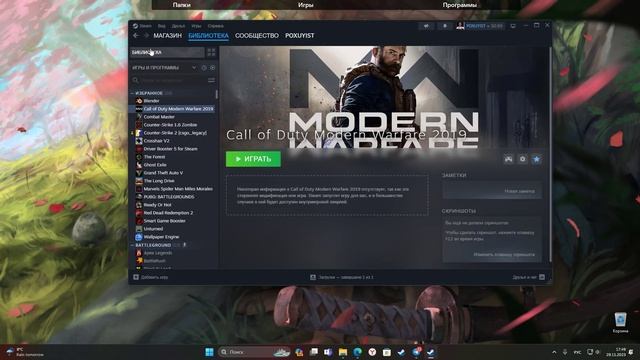The width and height of the screenshot is (640, 360).
Task: Select Counter-Strike 2 in the list
Action: tap(174, 133)
